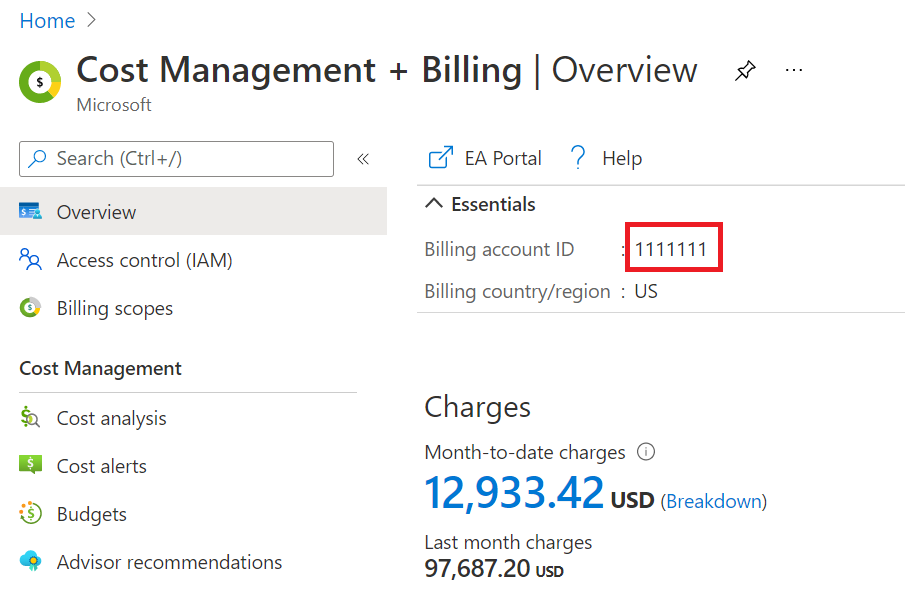This screenshot has height=594, width=905.
Task: Collapse the Essentials section
Action: click(x=434, y=204)
